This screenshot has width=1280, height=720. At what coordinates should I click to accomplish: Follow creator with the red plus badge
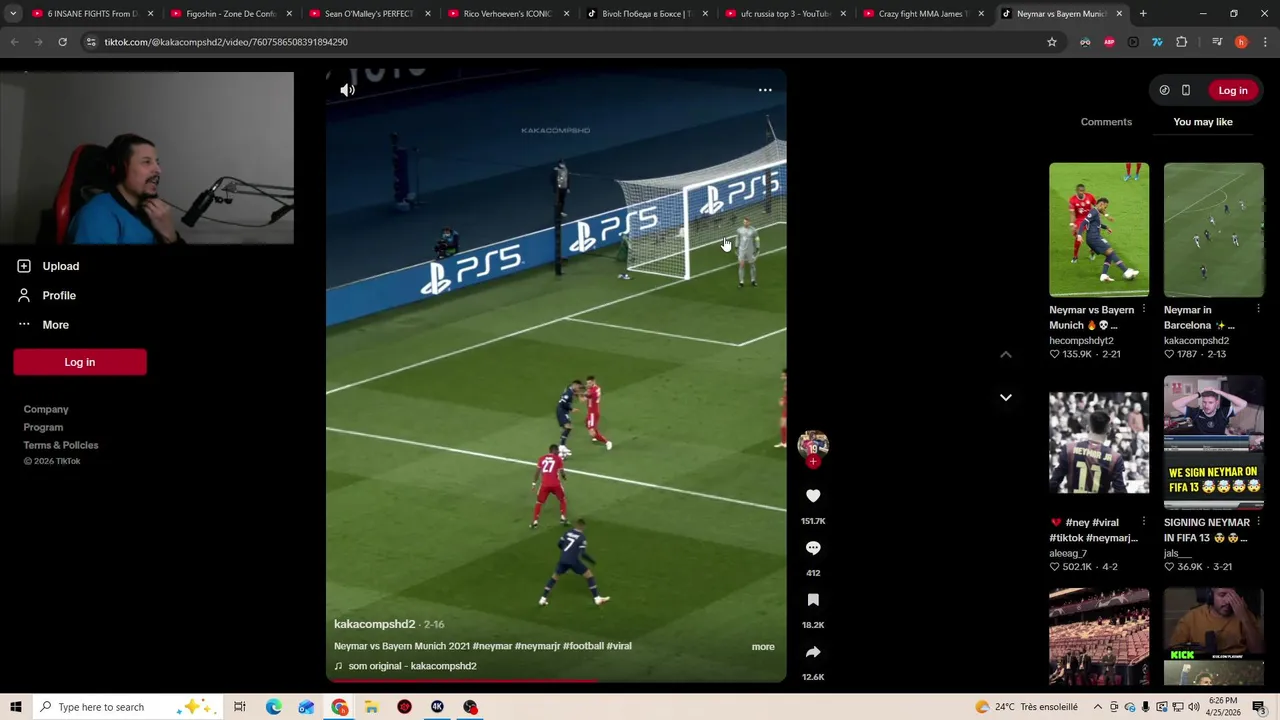click(813, 462)
